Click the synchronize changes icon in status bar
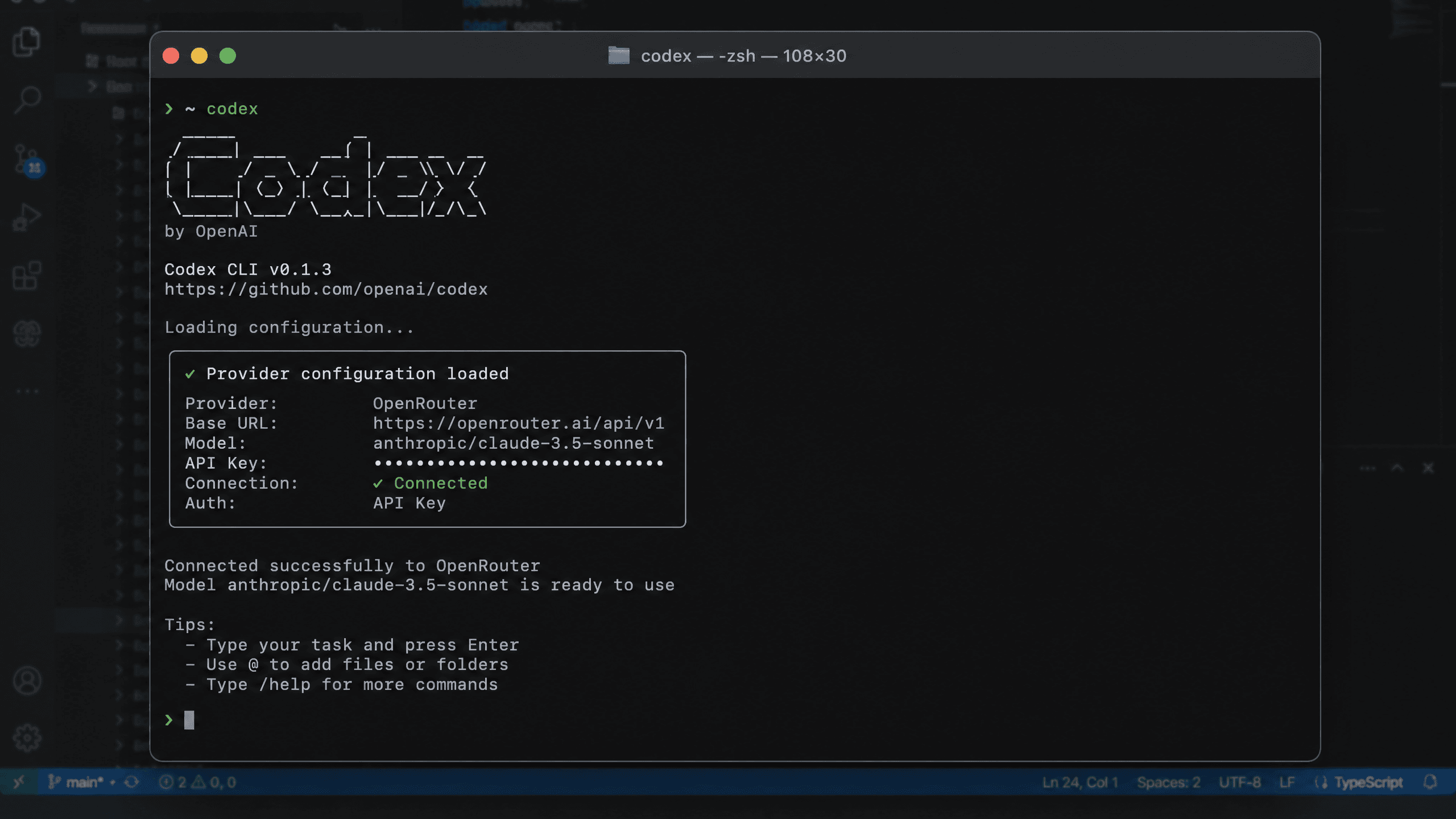This screenshot has height=819, width=1456. pyautogui.click(x=131, y=782)
